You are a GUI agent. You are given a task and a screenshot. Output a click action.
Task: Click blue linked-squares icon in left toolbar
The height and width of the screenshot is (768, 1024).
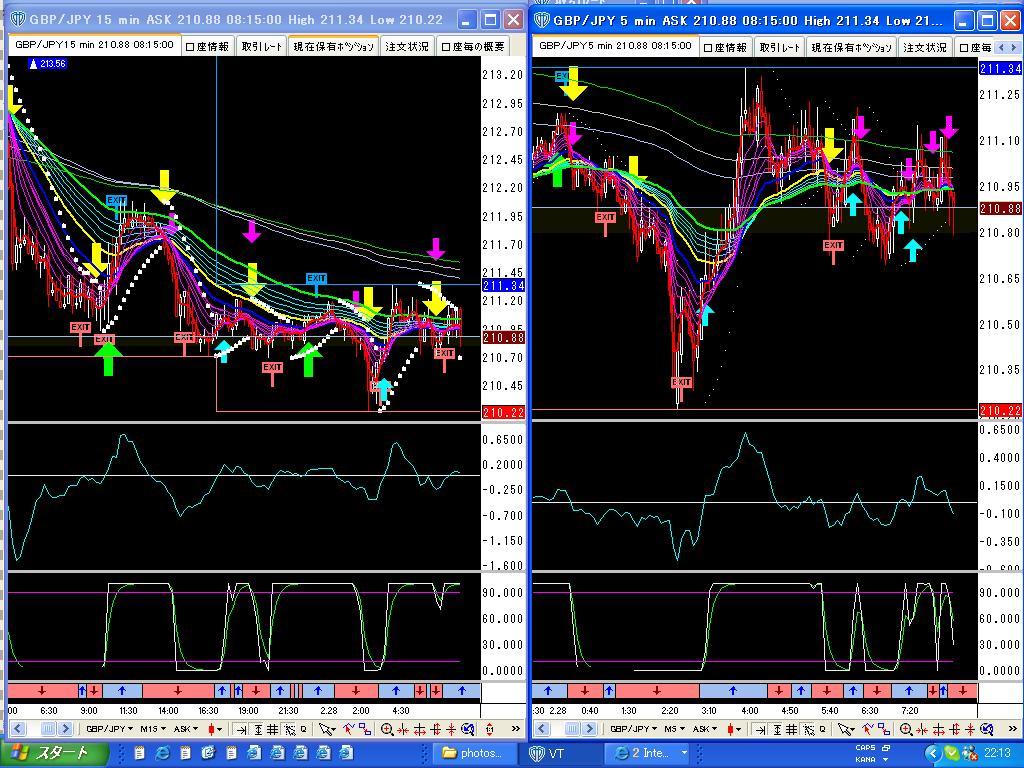click(366, 729)
